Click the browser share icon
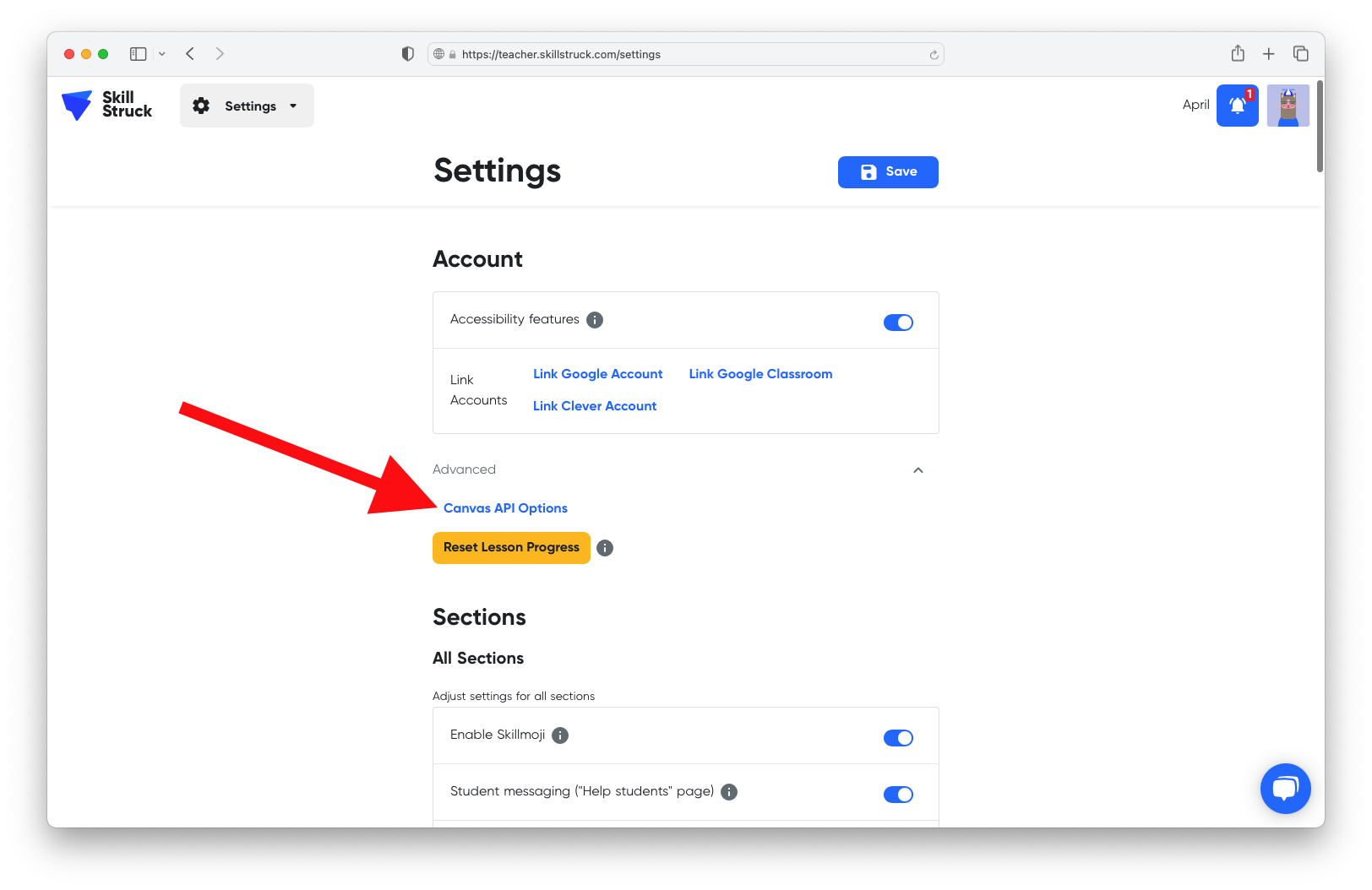Screen dimensions: 1372x890 [x=1237, y=53]
